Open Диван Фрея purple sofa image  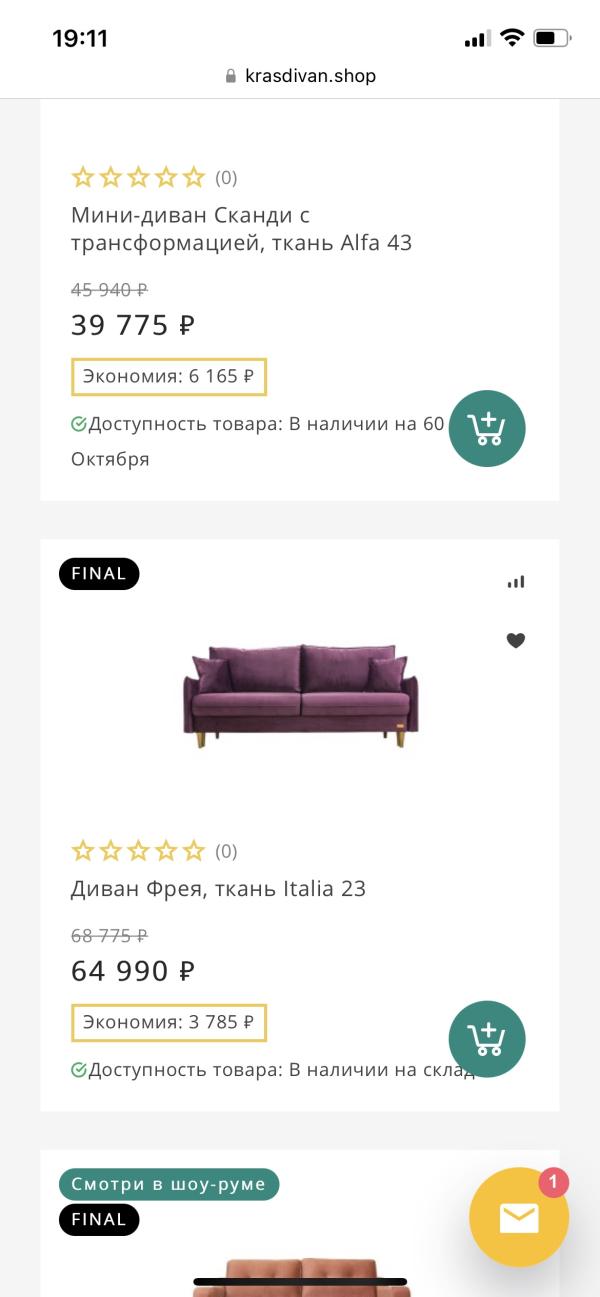[300, 696]
